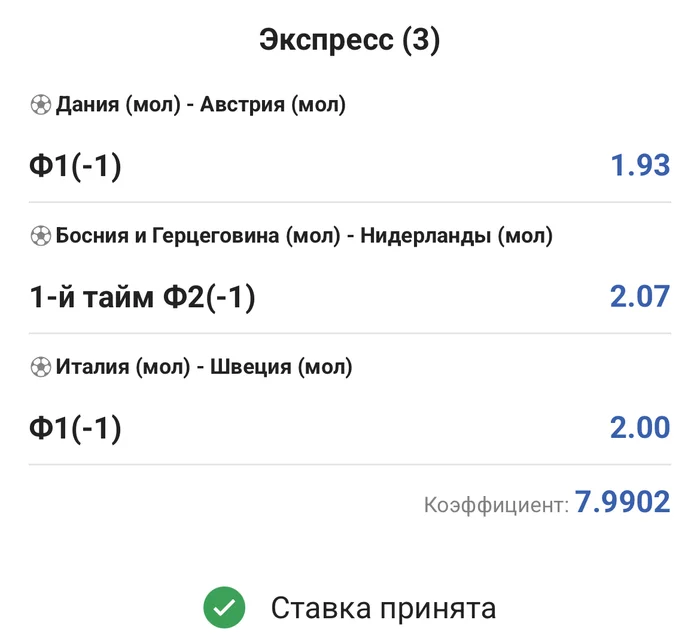Click the Коэффициент label
This screenshot has height=635, width=700.
(496, 505)
